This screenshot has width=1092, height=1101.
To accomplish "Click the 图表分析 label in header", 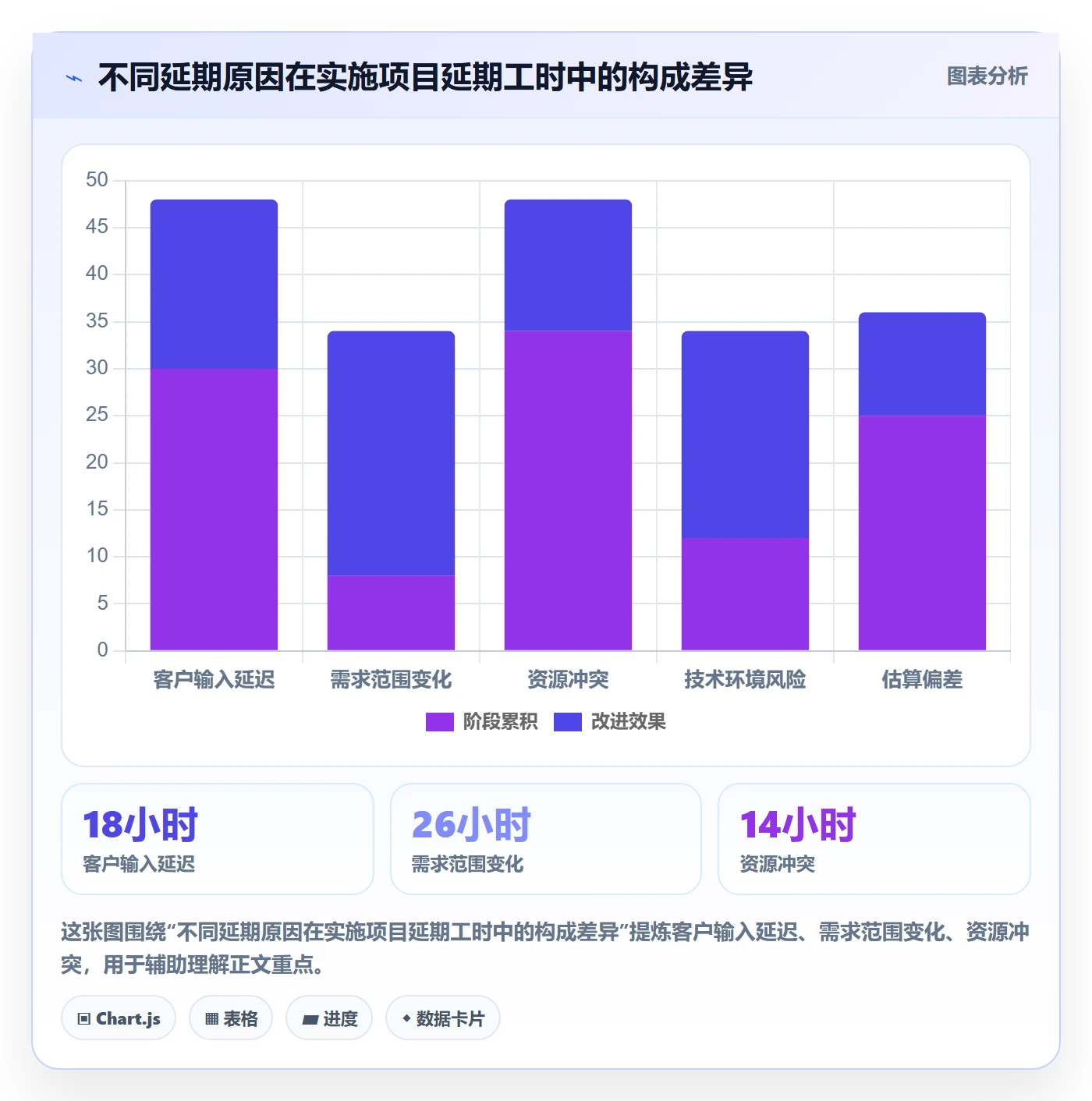I will (x=987, y=76).
